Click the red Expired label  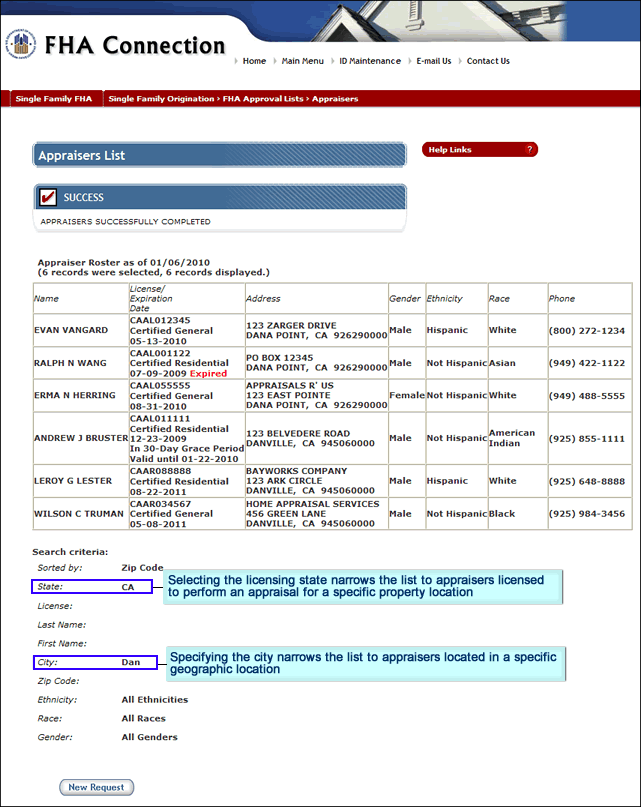(x=209, y=374)
